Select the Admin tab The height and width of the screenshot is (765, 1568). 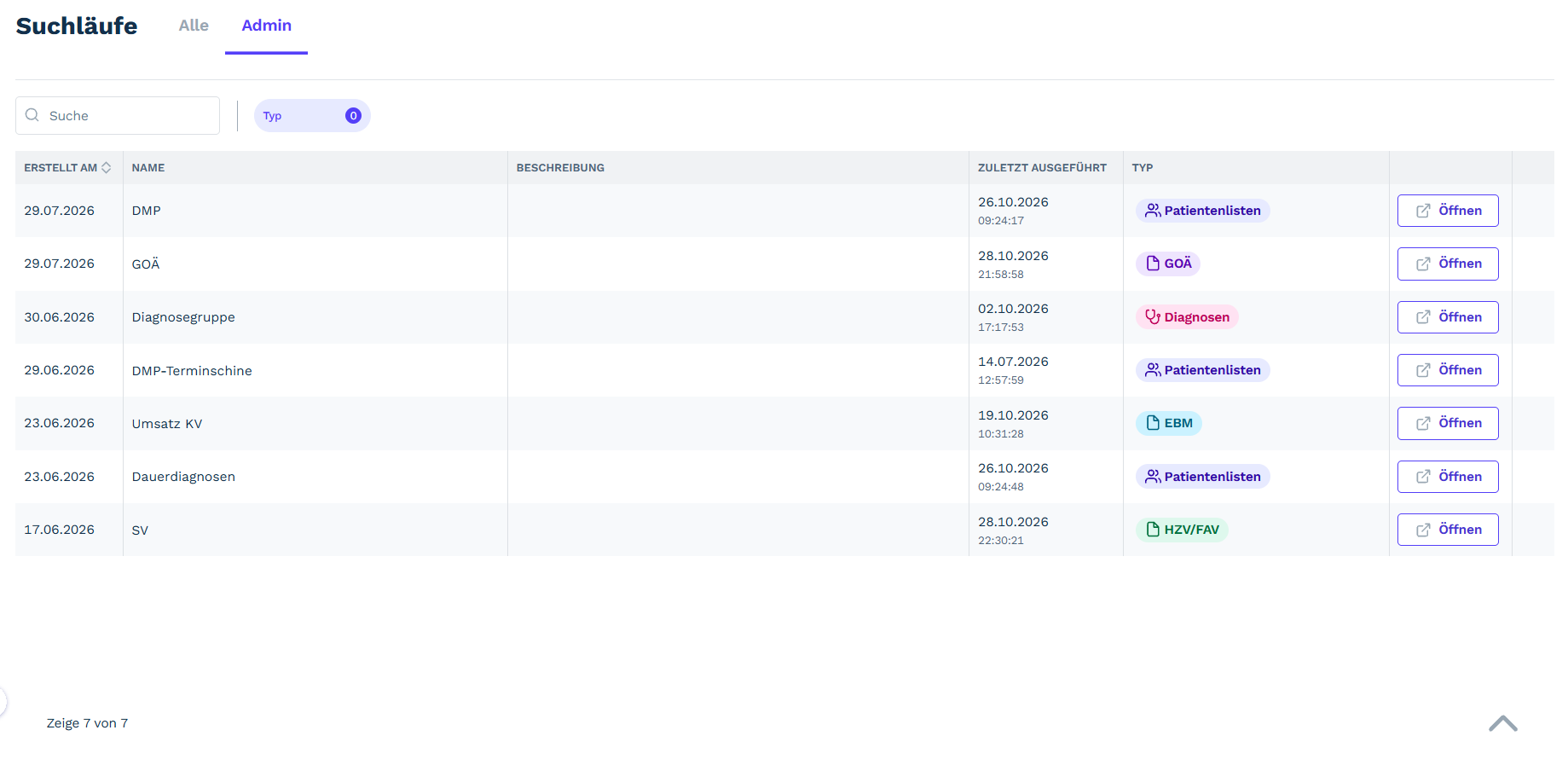click(x=266, y=26)
